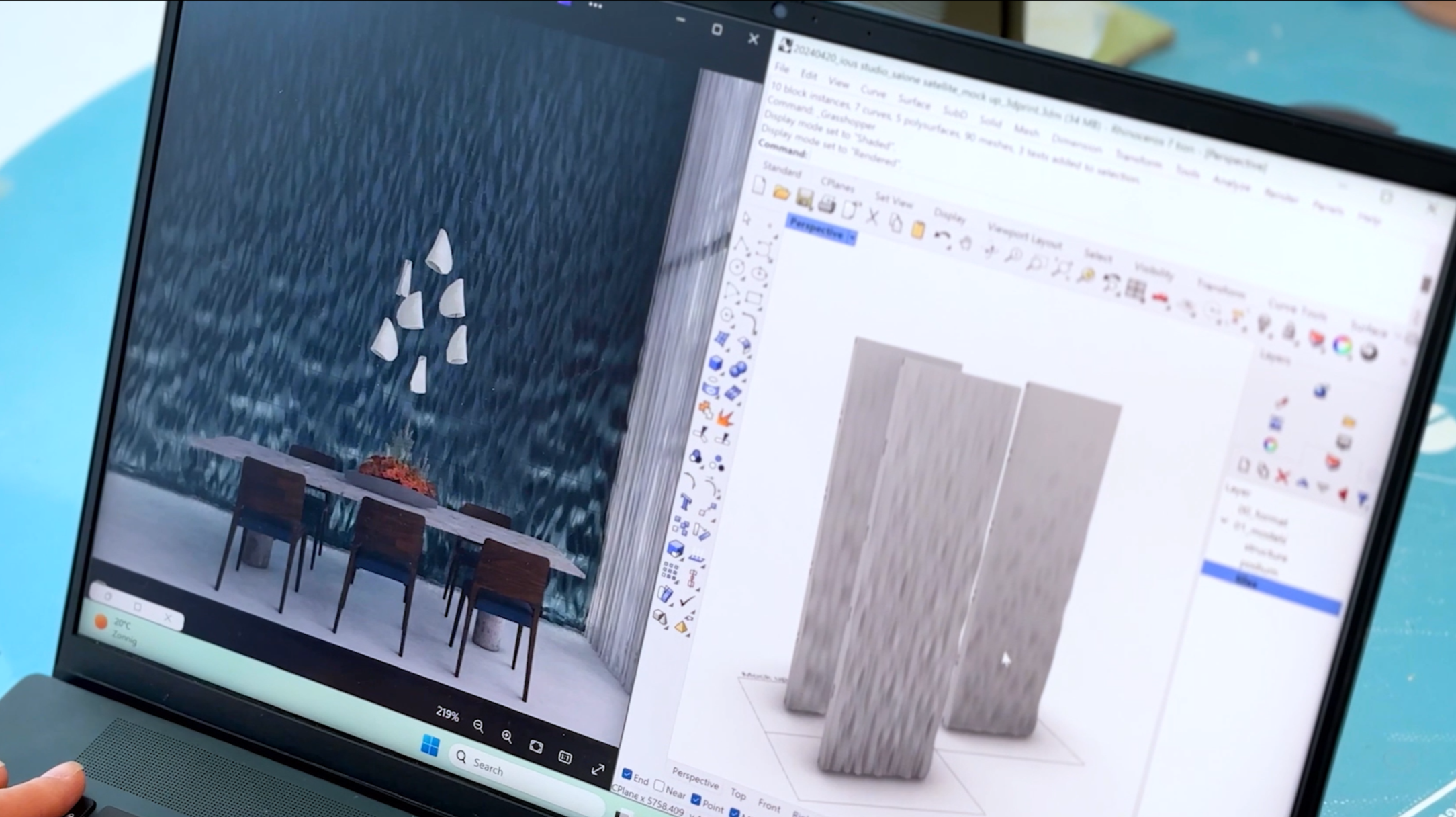The height and width of the screenshot is (817, 1456).
Task: Click the Print icon in Rhino toolbar
Action: 827,204
